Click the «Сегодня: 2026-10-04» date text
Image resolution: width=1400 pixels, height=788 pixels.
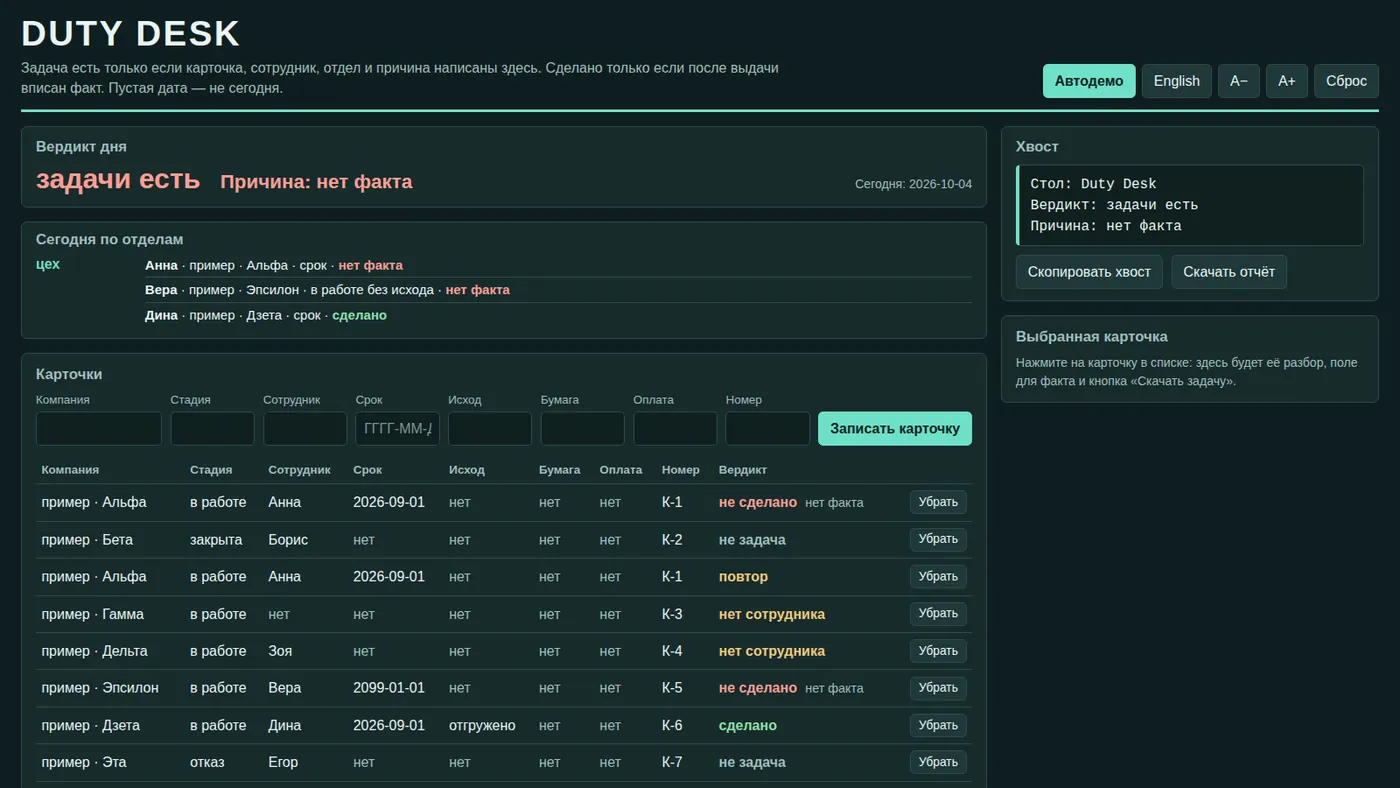[x=913, y=184]
